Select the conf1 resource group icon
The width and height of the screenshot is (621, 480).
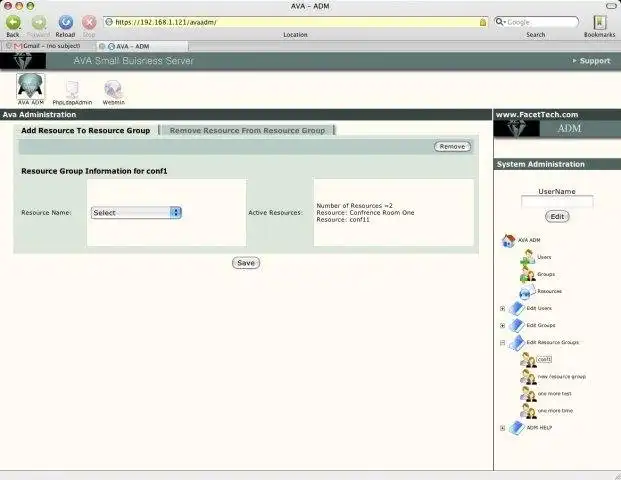pyautogui.click(x=529, y=360)
